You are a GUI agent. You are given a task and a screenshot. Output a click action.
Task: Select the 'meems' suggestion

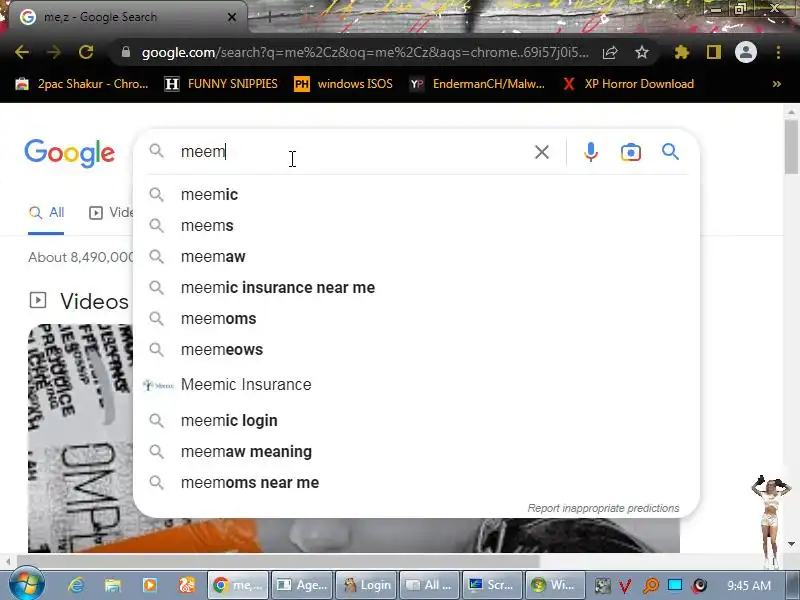416,226
